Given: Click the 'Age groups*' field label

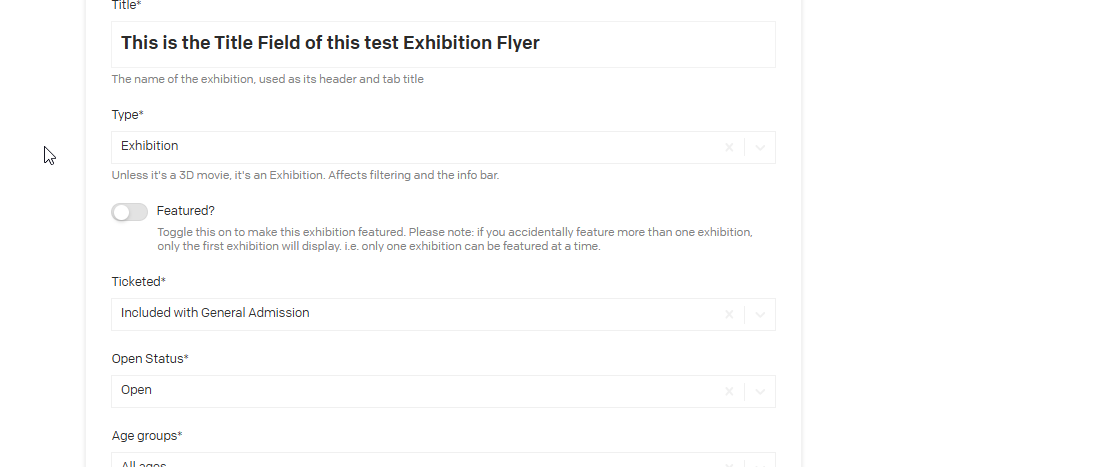Looking at the screenshot, I should (147, 436).
